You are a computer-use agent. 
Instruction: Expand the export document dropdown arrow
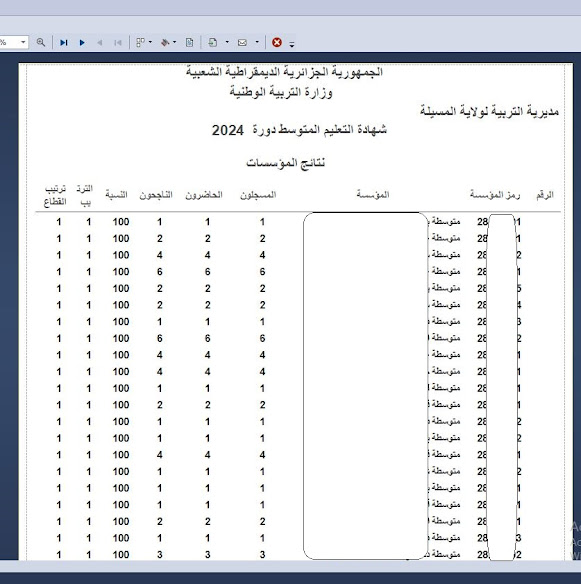(x=227, y=42)
